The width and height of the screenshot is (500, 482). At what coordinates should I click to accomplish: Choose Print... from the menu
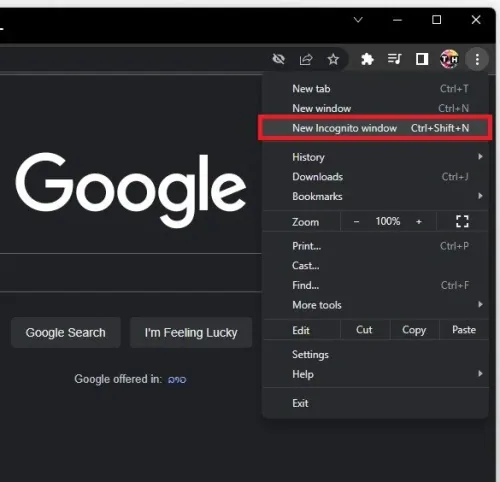click(375, 246)
